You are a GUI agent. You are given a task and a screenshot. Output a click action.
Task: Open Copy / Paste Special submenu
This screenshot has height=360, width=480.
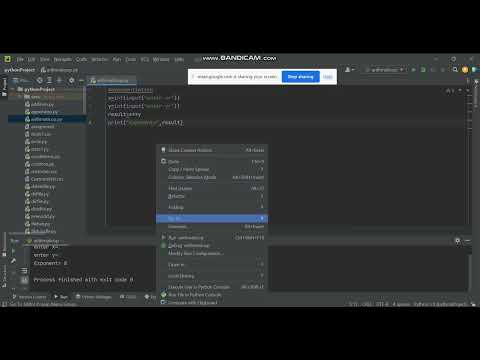coord(212,169)
